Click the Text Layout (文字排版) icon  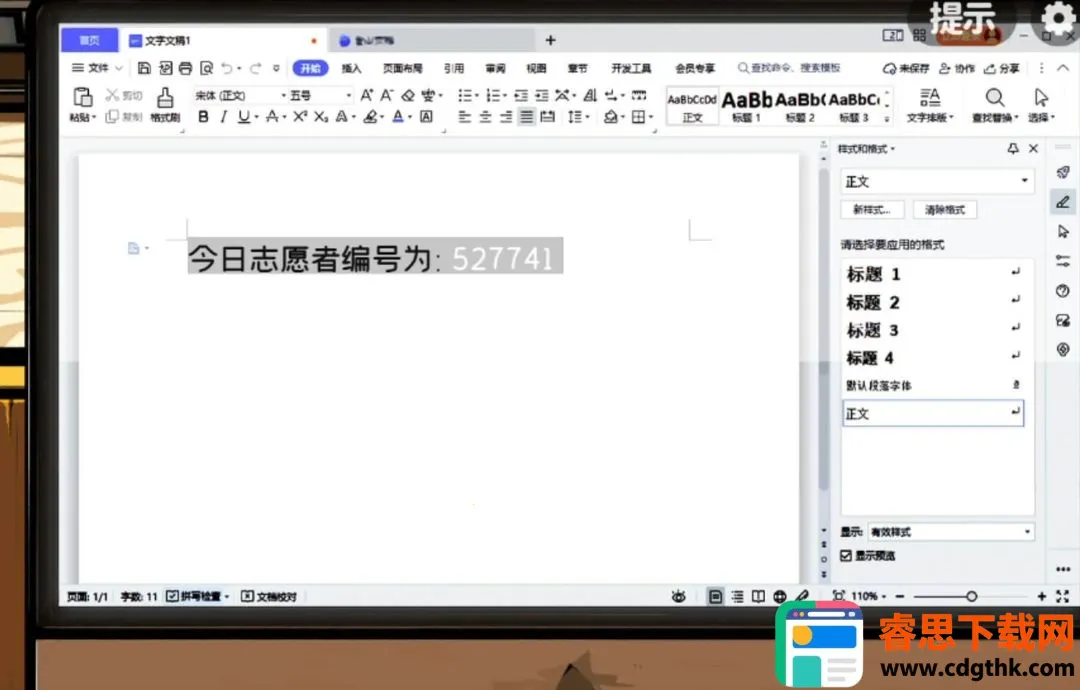(x=930, y=97)
